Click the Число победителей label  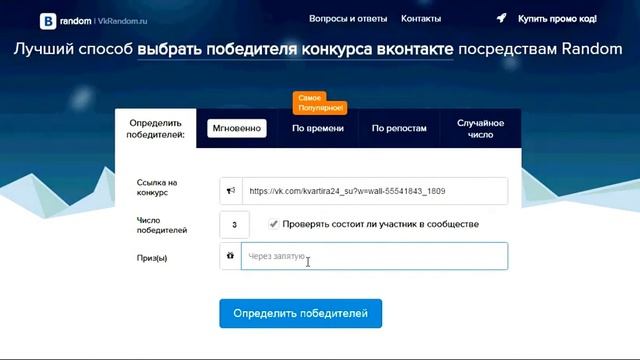click(162, 225)
